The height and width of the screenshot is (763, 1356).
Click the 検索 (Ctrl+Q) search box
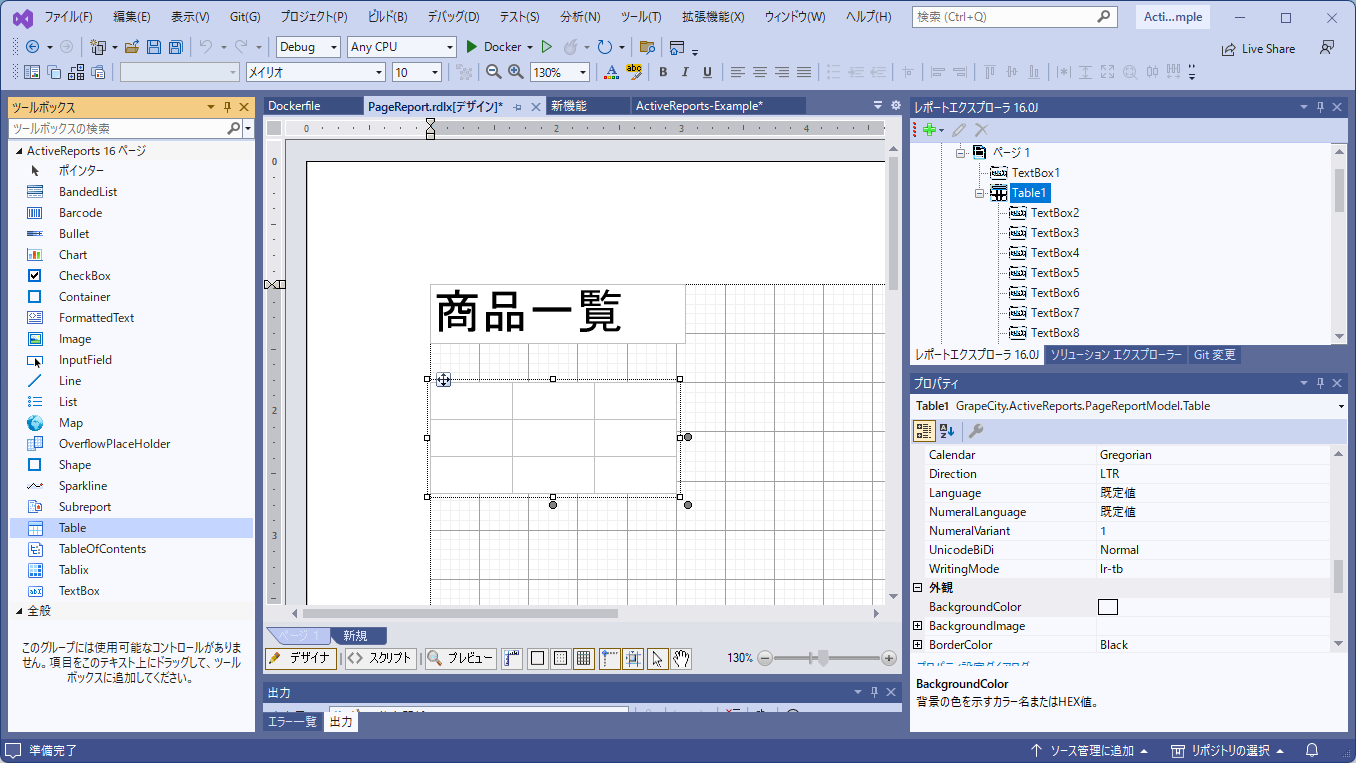pyautogui.click(x=1015, y=17)
